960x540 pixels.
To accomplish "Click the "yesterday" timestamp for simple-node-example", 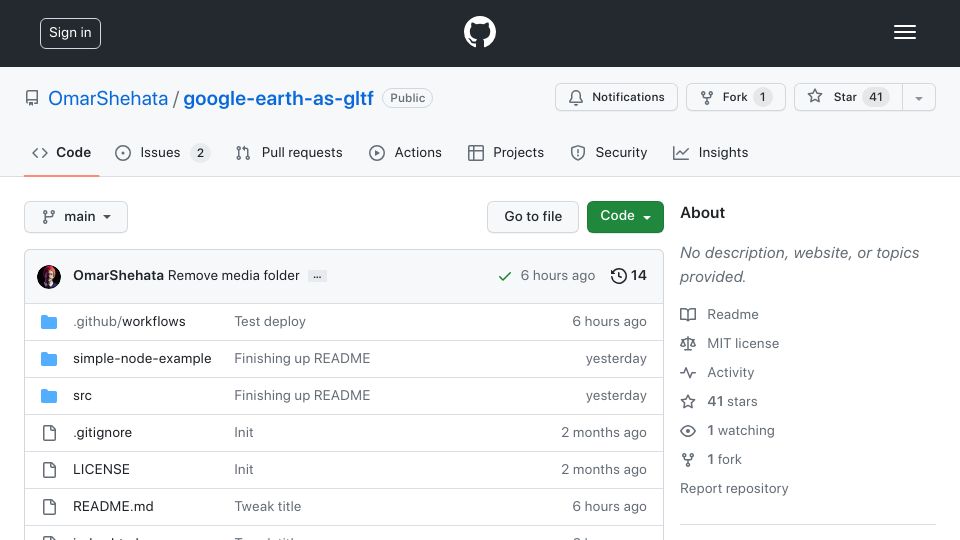I will tap(616, 358).
